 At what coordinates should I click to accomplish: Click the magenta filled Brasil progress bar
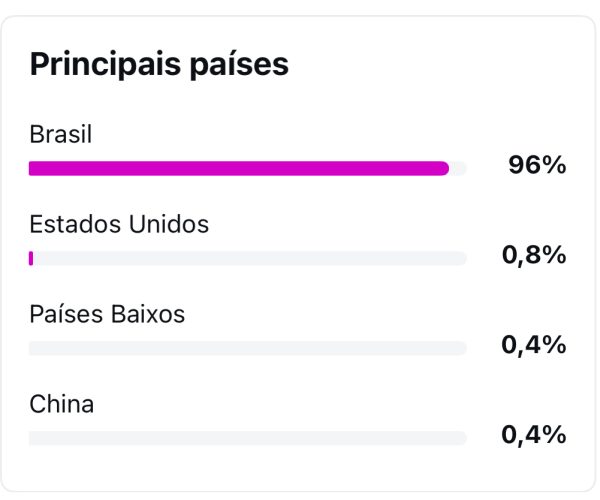239,168
